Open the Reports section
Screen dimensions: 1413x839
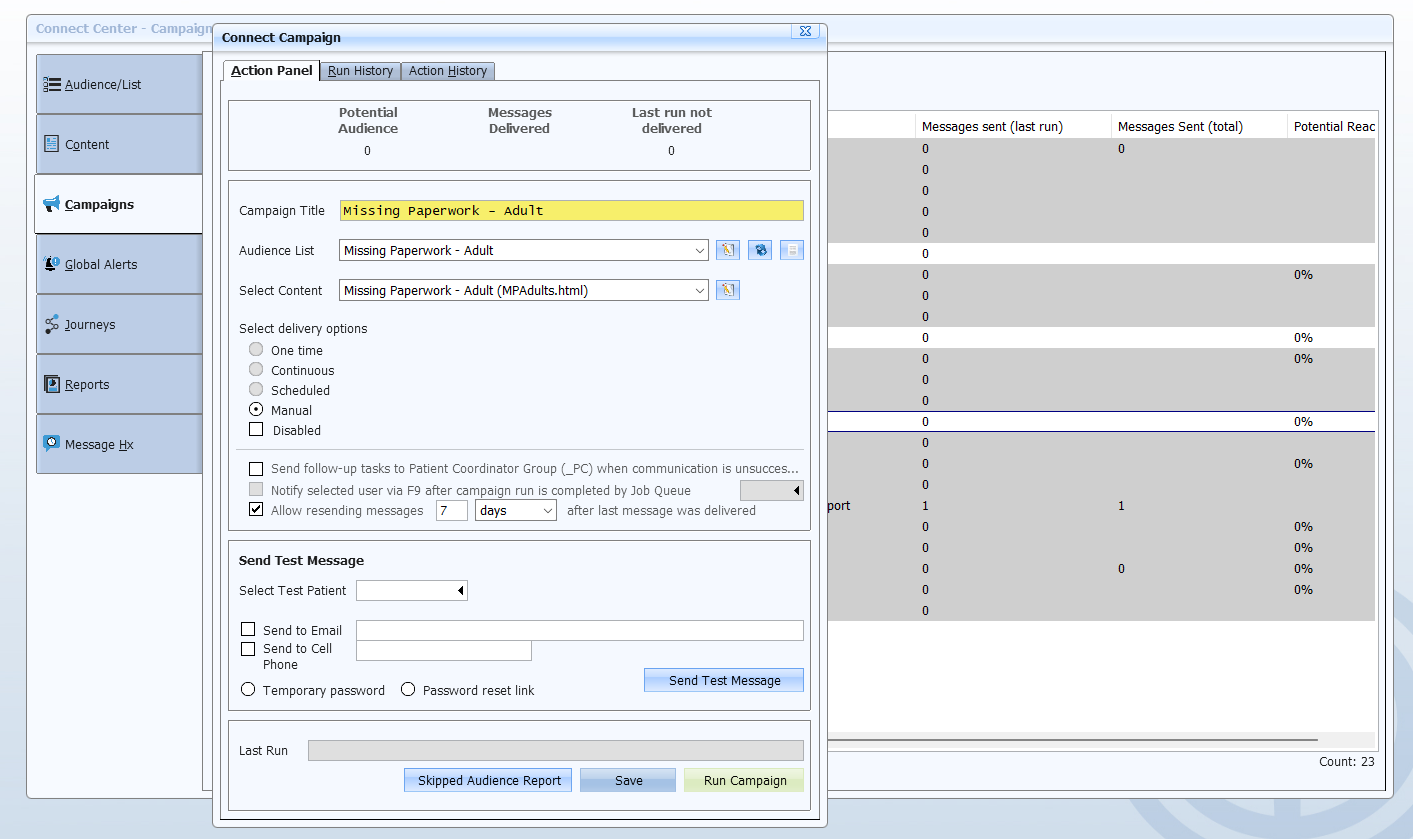(x=119, y=384)
